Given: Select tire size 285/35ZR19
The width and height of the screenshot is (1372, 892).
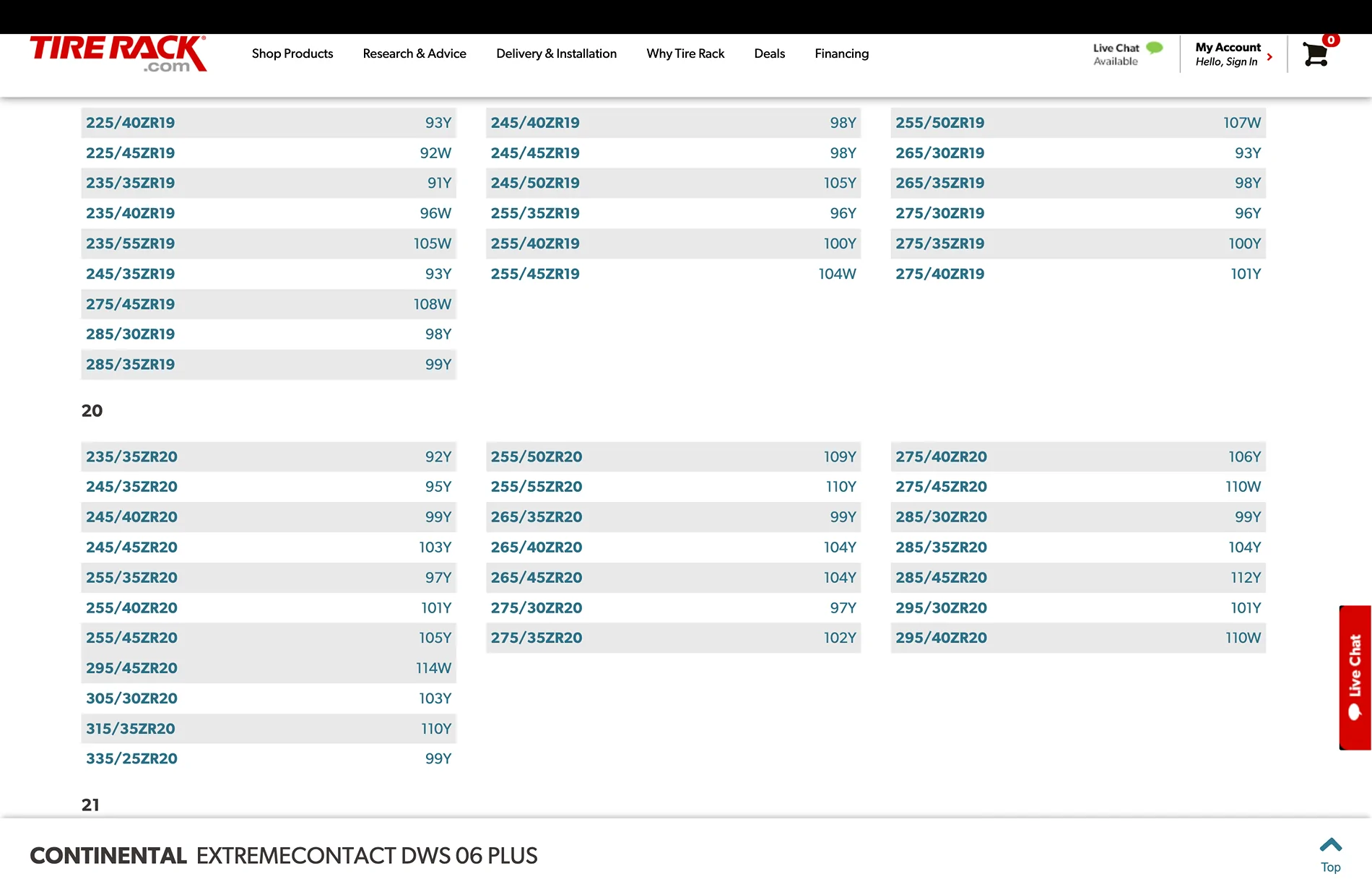Looking at the screenshot, I should coord(269,365).
